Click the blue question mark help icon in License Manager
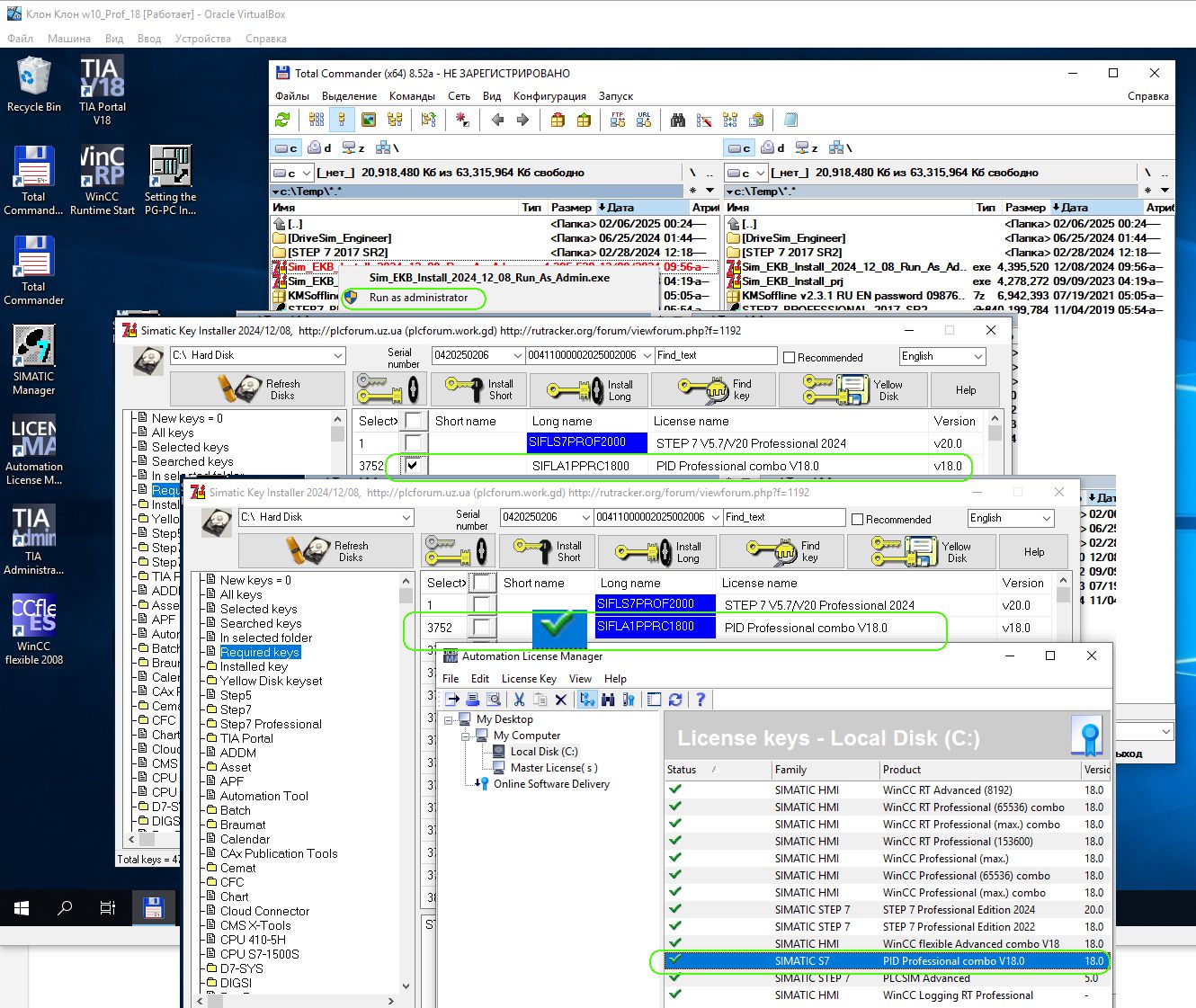This screenshot has width=1196, height=1008. [701, 700]
